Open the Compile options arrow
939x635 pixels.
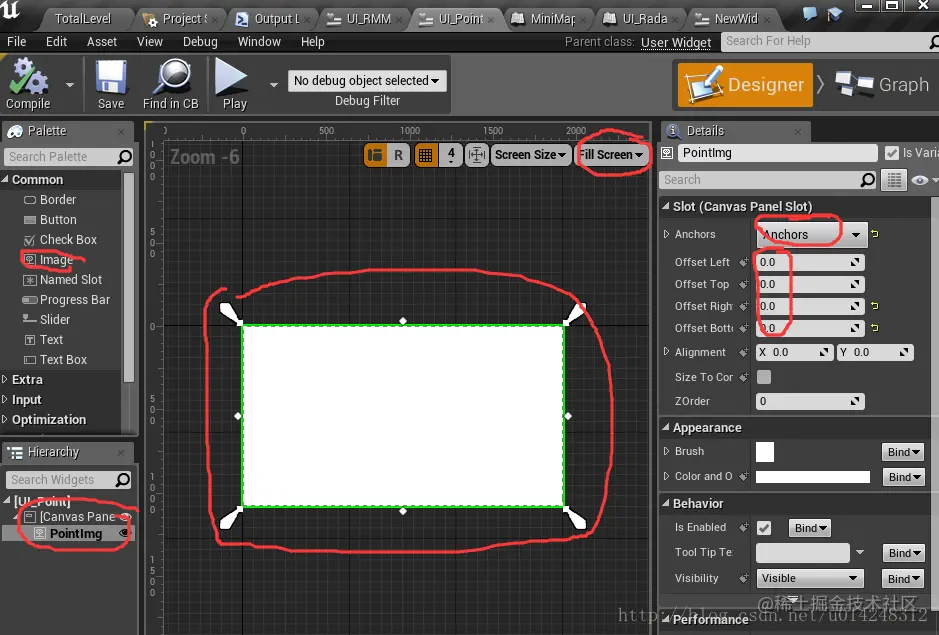point(70,85)
